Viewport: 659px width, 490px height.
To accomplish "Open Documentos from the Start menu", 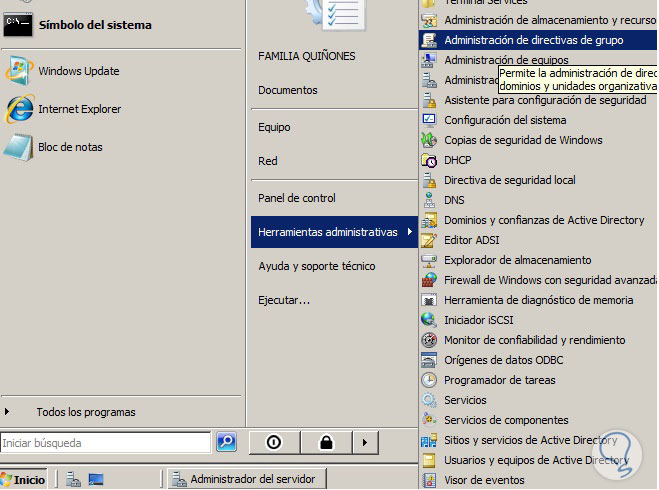I will tap(288, 90).
